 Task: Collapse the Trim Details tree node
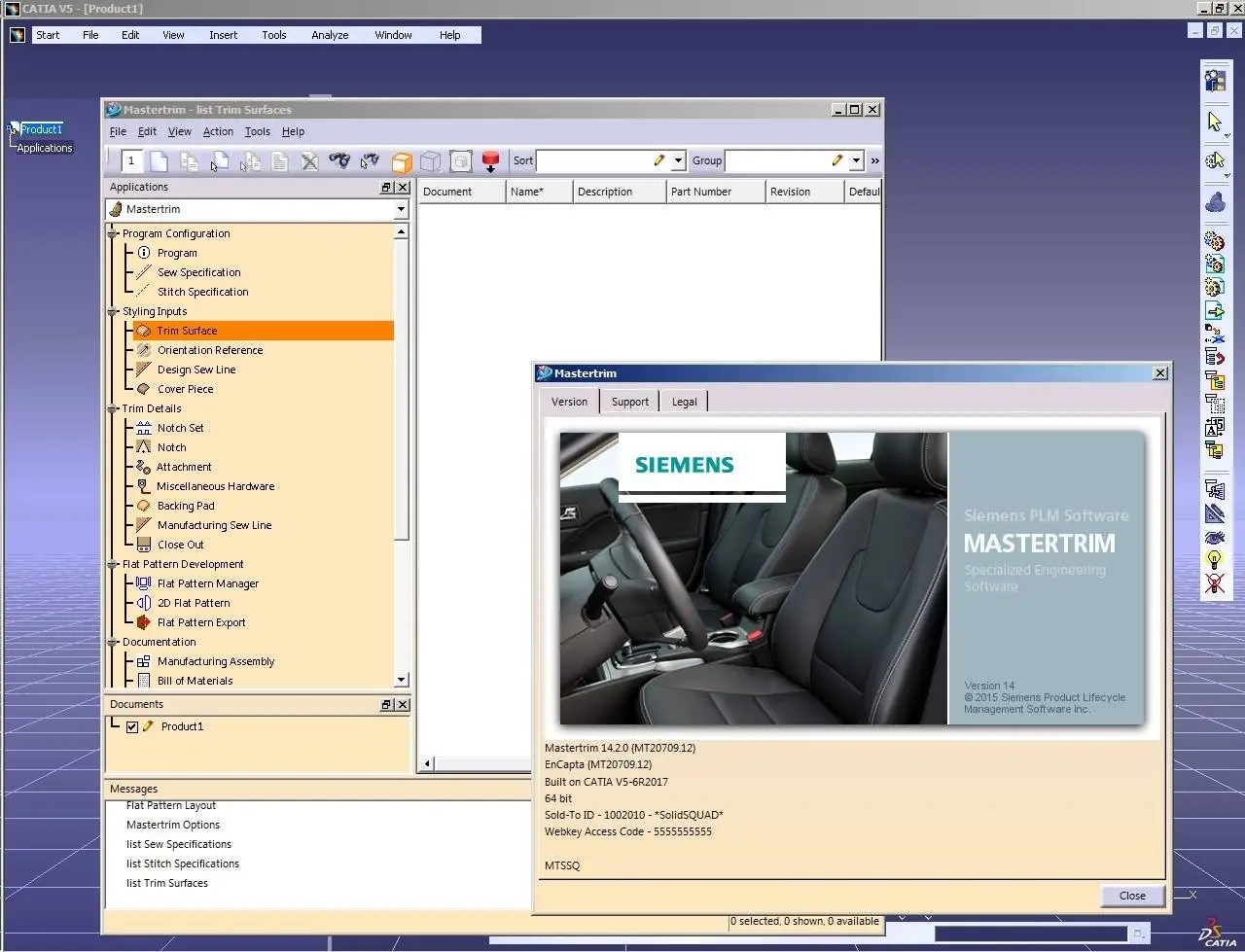click(113, 408)
